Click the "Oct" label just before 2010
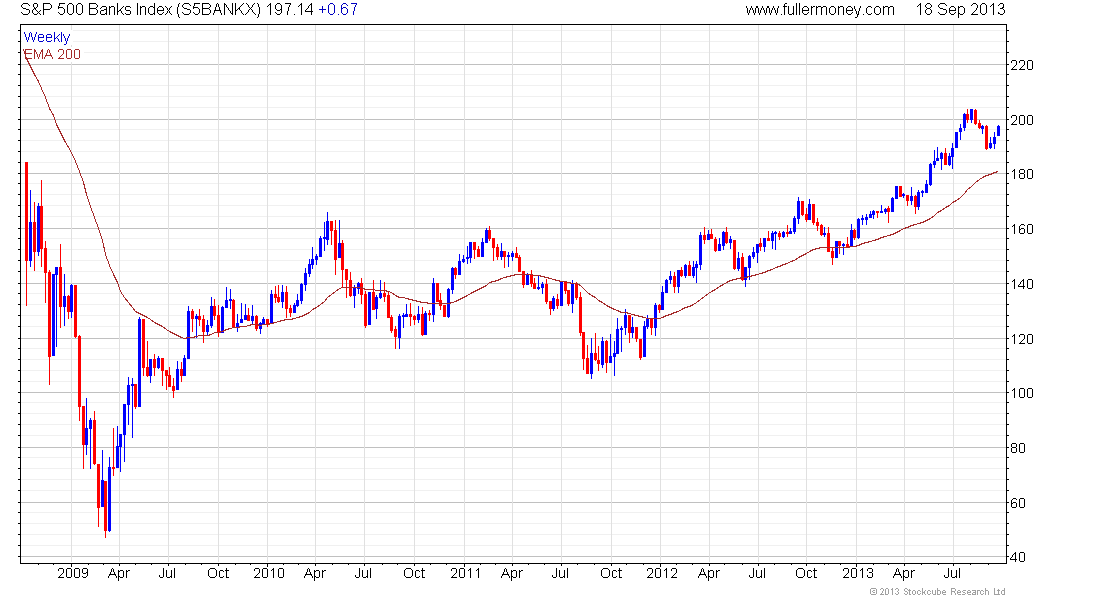The width and height of the screenshot is (1100, 600). (x=218, y=573)
